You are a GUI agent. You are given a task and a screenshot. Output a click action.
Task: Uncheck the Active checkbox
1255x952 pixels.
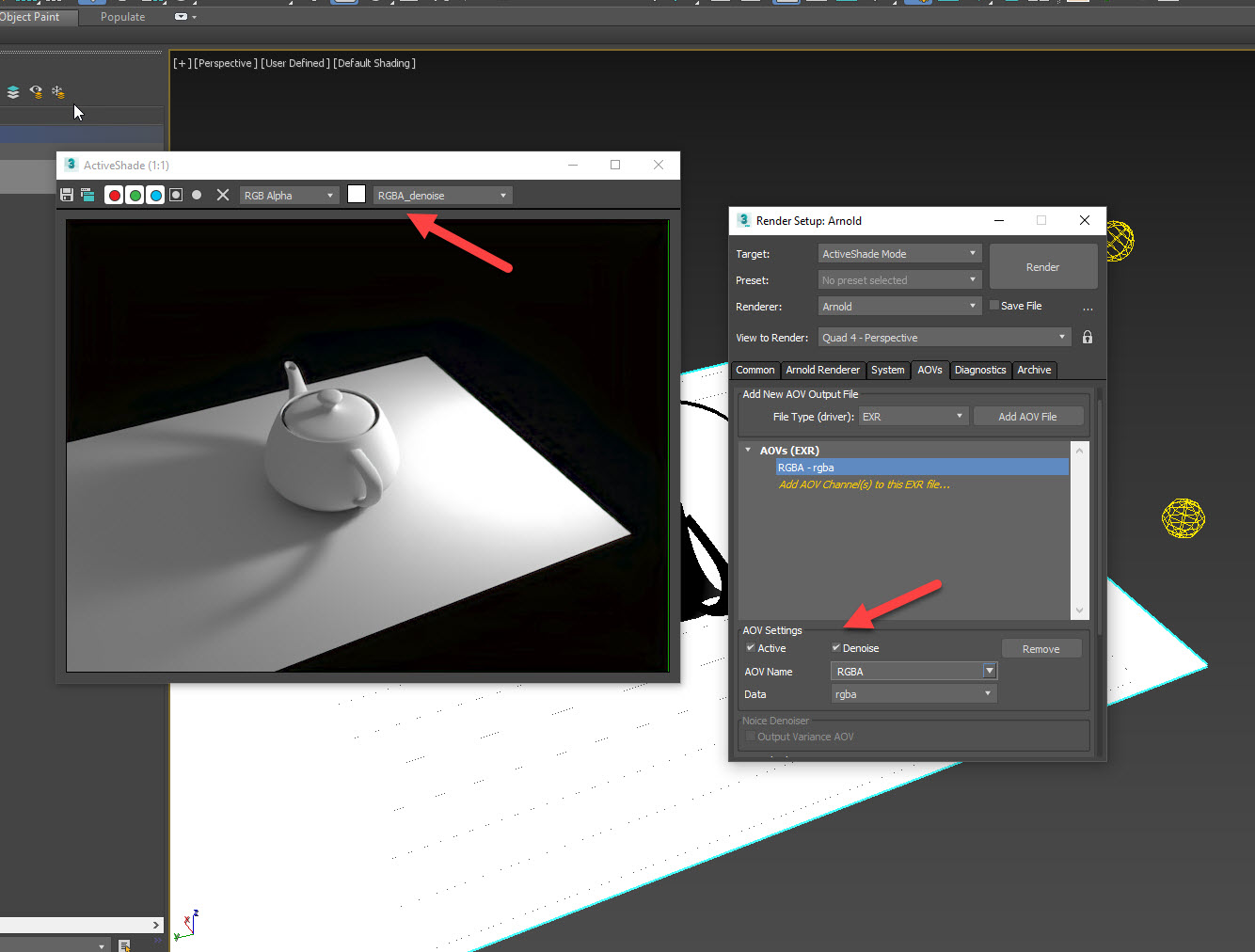pos(751,647)
